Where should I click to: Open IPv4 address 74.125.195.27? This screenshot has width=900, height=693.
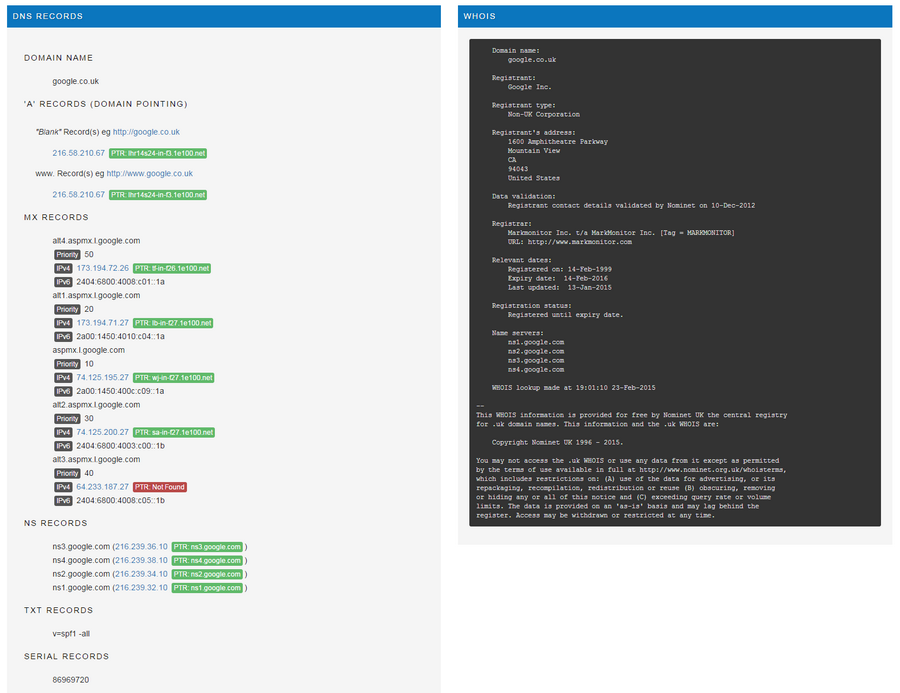coord(103,377)
